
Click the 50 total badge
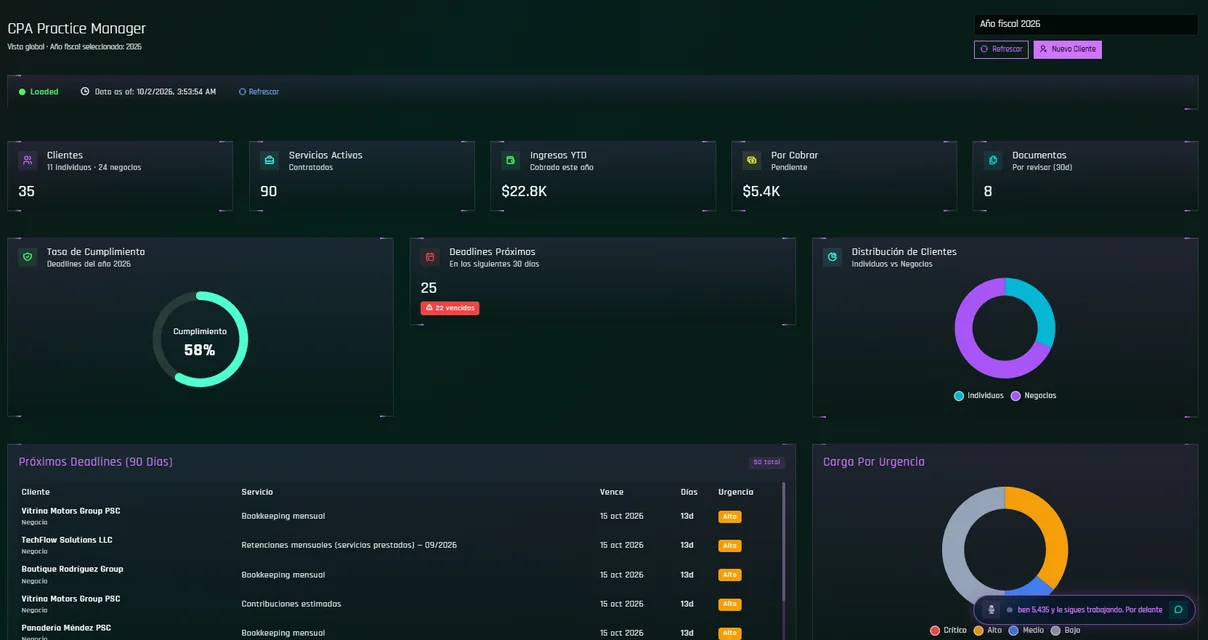tap(767, 463)
